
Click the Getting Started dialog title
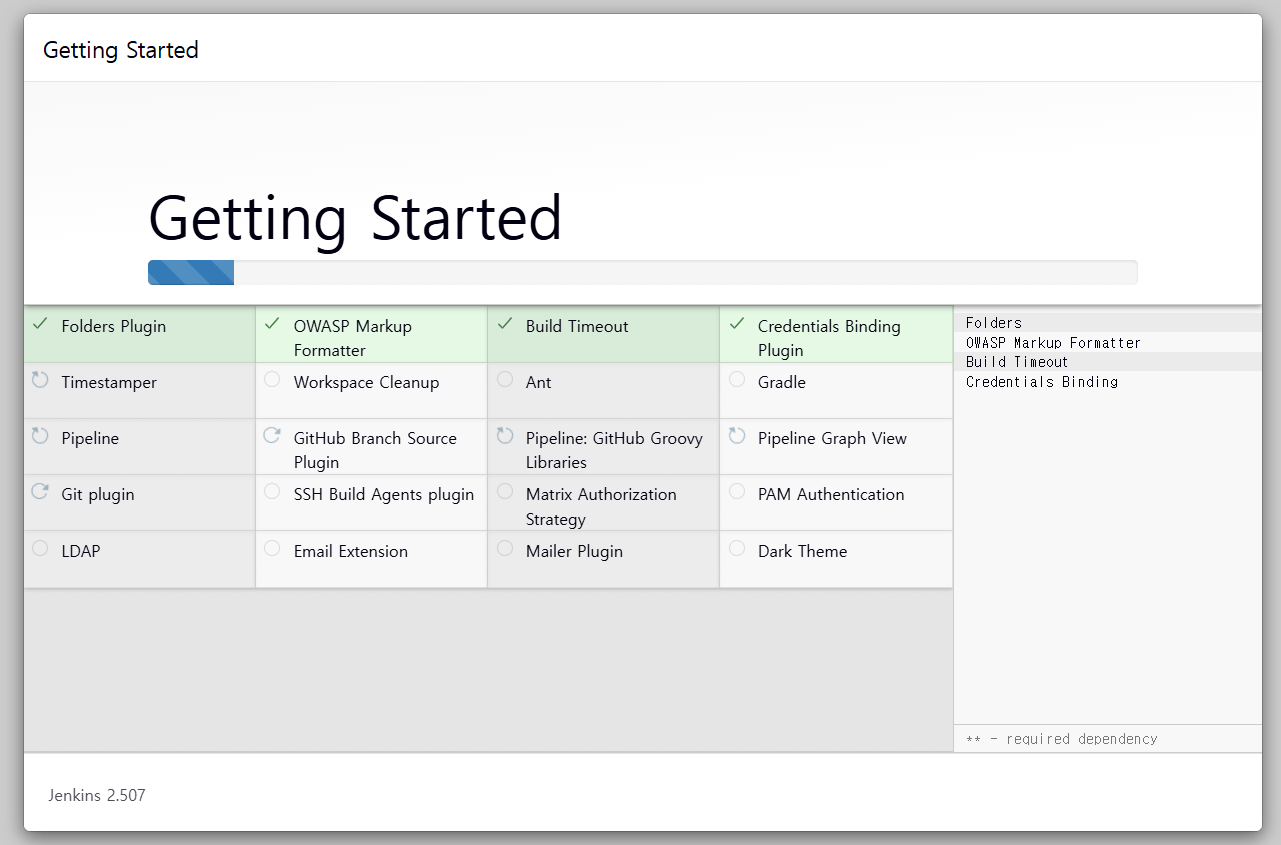[121, 50]
